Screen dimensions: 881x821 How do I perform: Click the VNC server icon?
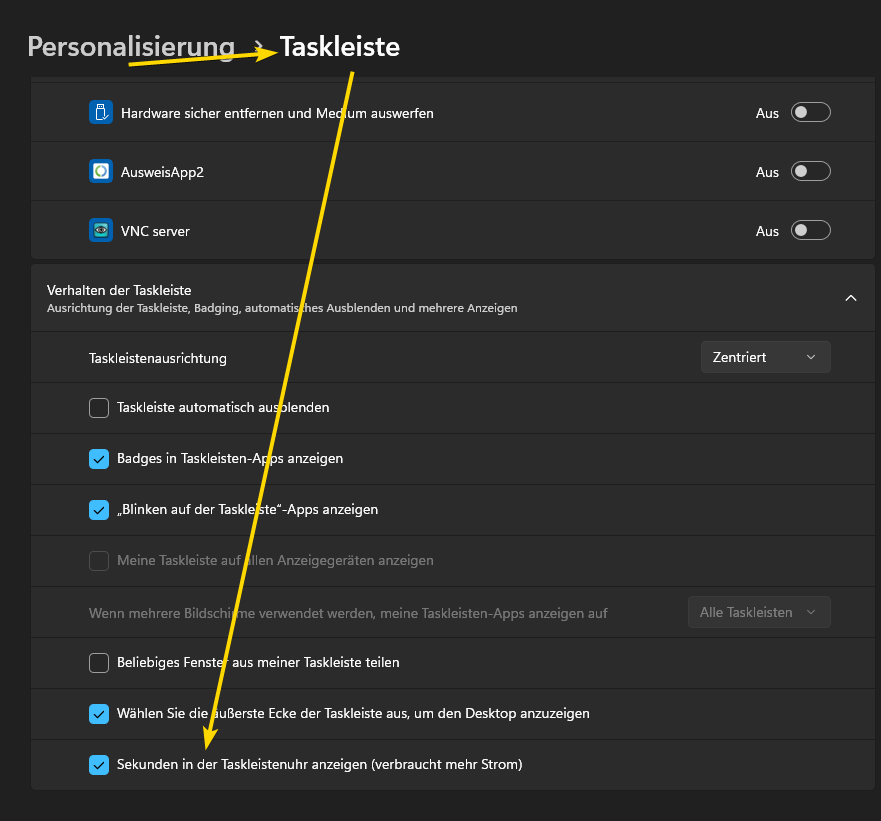(100, 230)
